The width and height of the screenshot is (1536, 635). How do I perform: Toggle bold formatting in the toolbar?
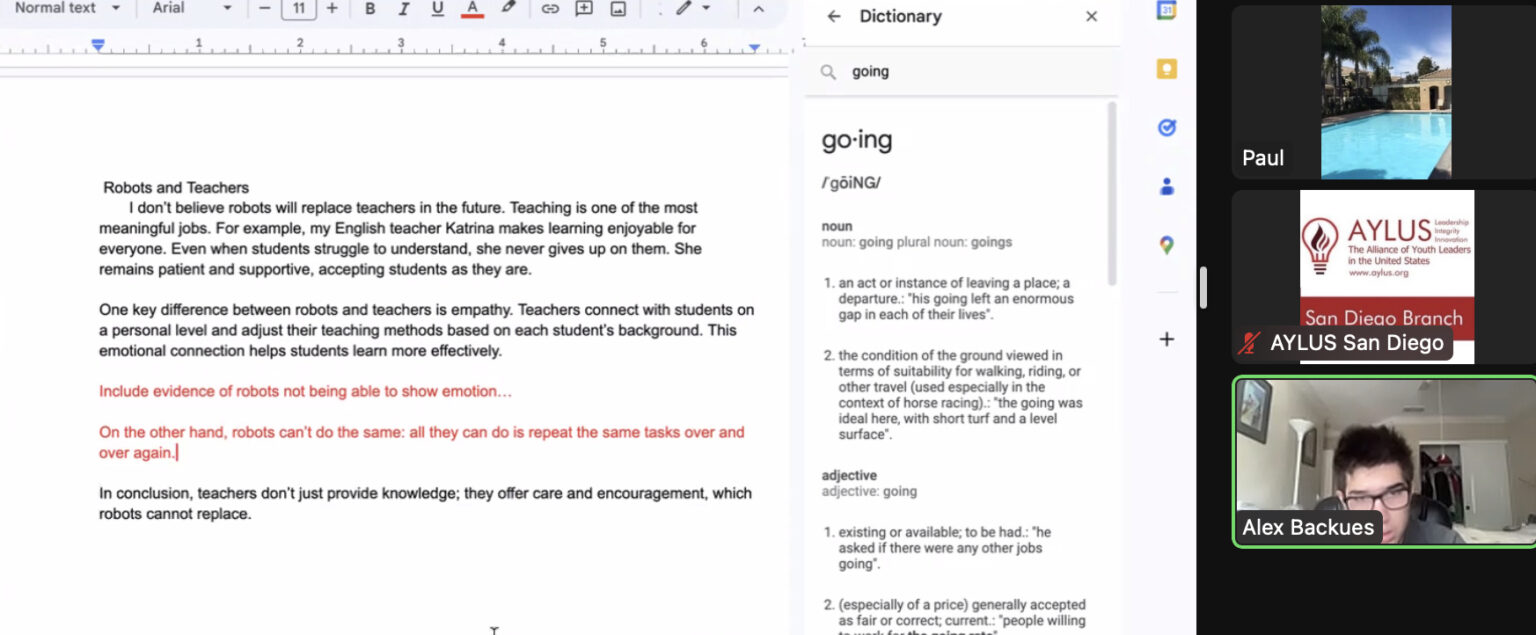tap(370, 9)
